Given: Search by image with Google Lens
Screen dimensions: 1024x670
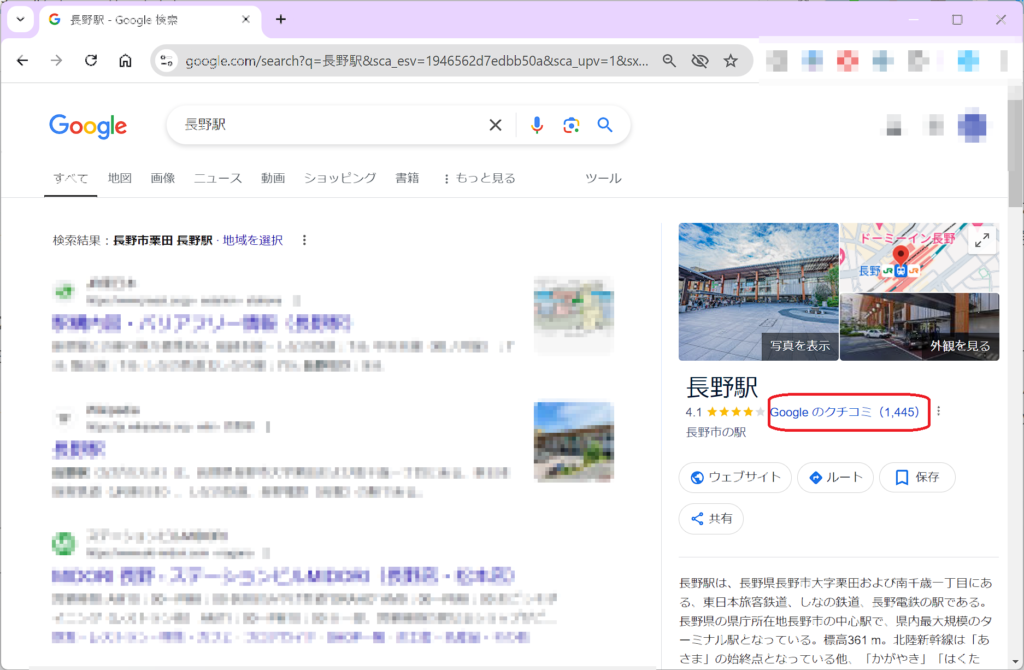Looking at the screenshot, I should (571, 125).
